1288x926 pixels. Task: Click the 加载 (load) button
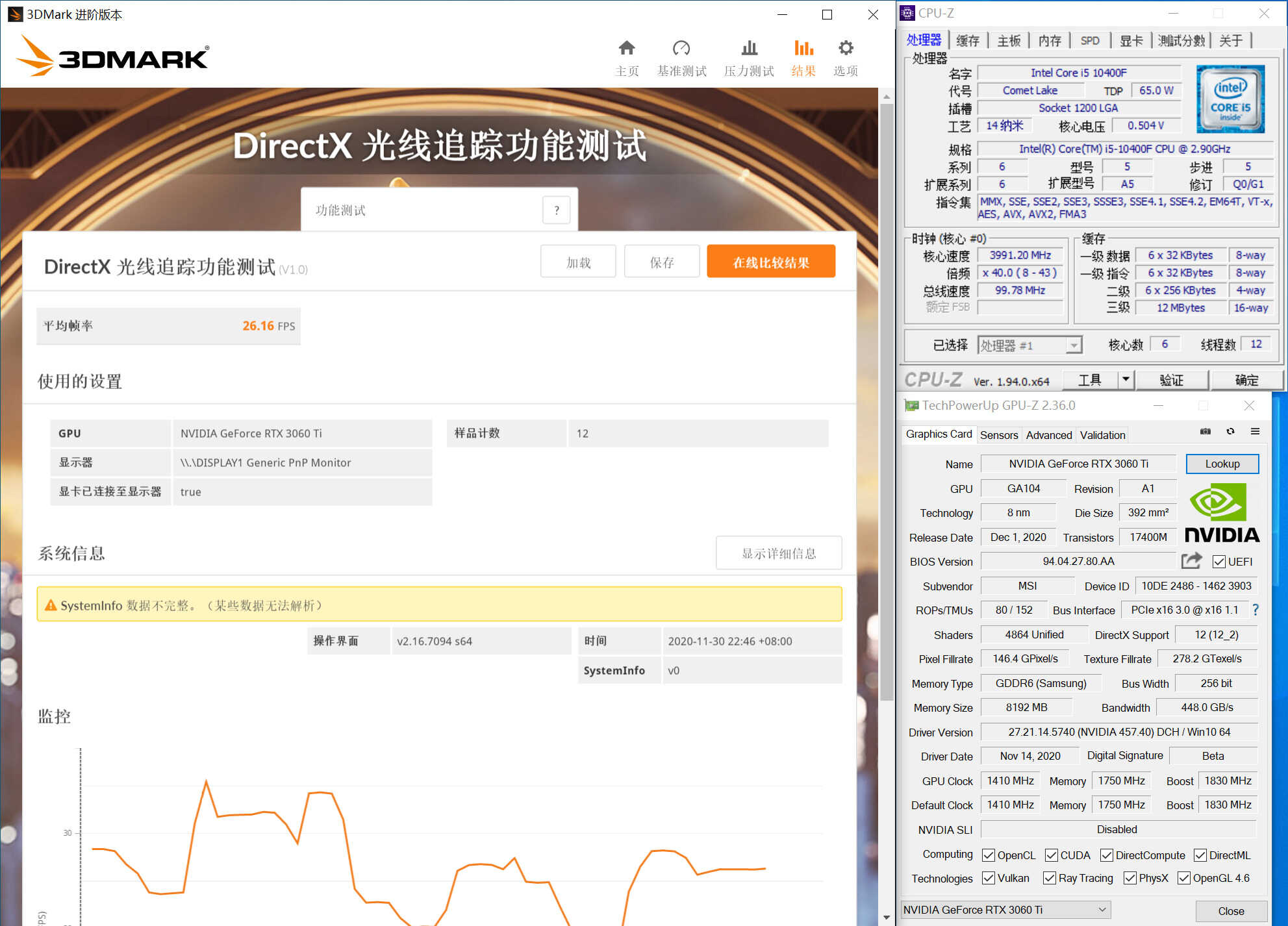tap(578, 262)
